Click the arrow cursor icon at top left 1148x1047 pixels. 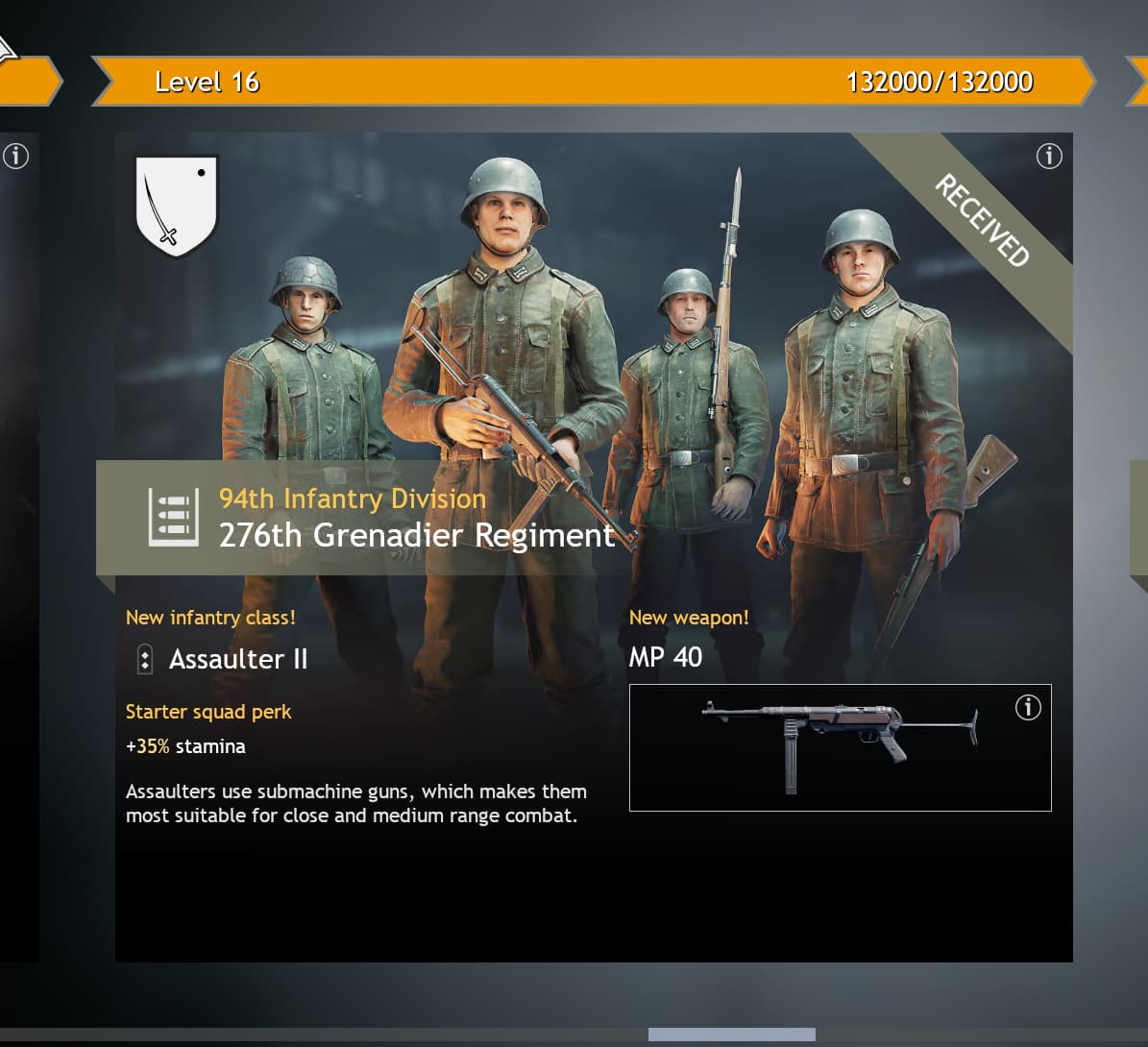point(8,50)
